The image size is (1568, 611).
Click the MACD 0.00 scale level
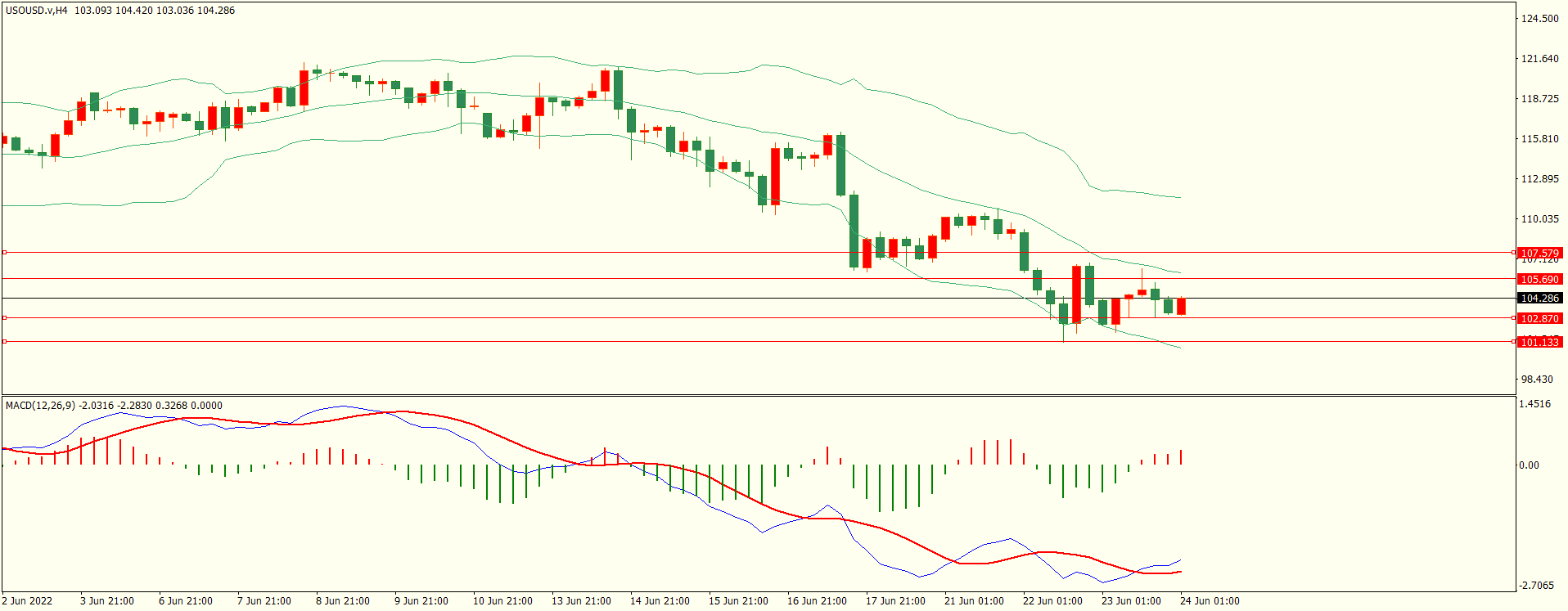click(1529, 465)
